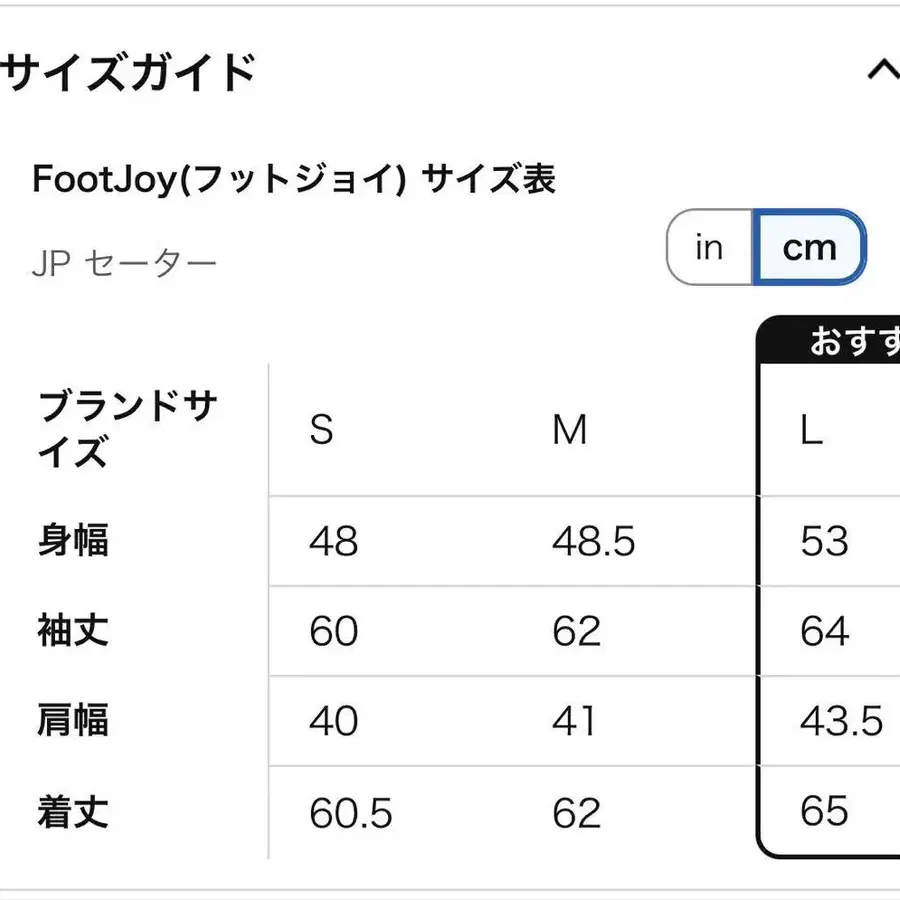Click the ブランドサイズ row label
Screen dimensions: 900x900
128,430
